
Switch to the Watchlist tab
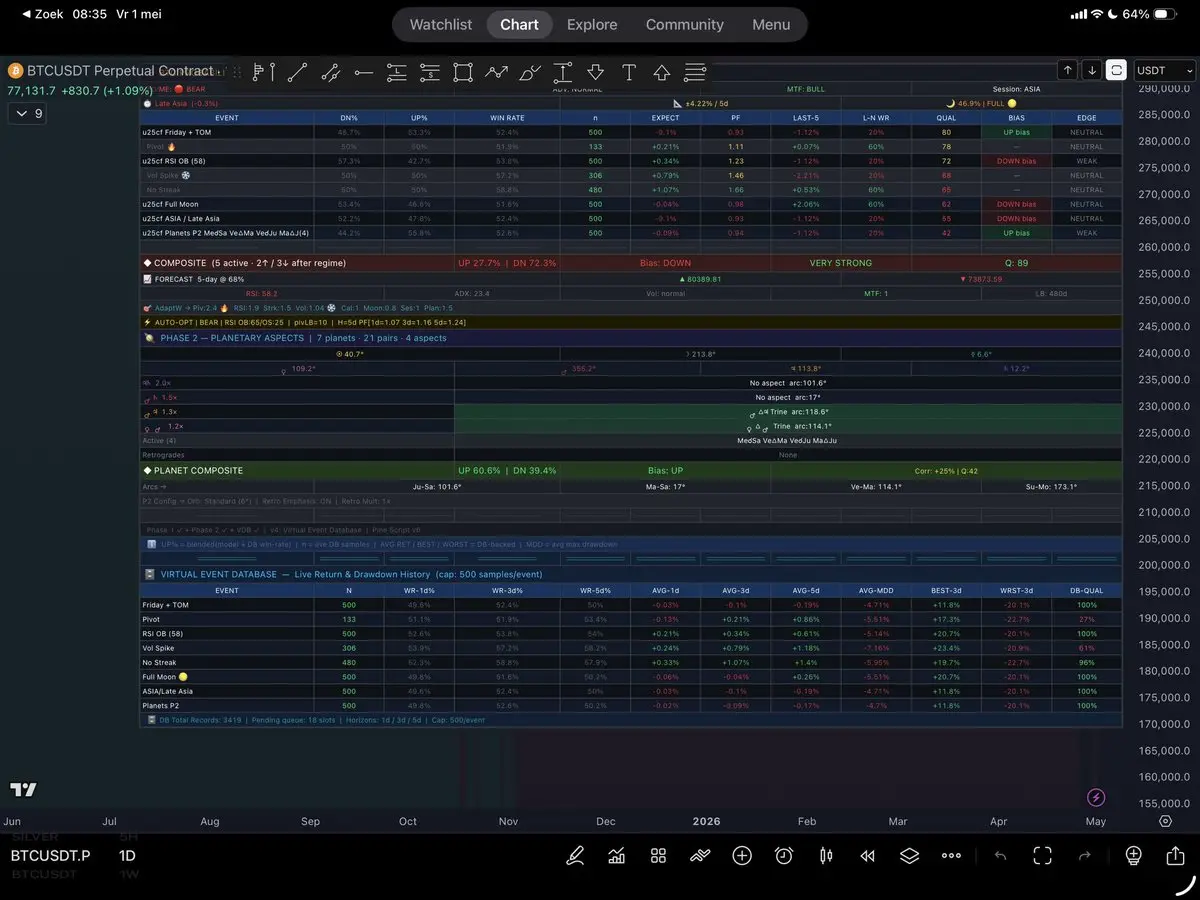[441, 24]
